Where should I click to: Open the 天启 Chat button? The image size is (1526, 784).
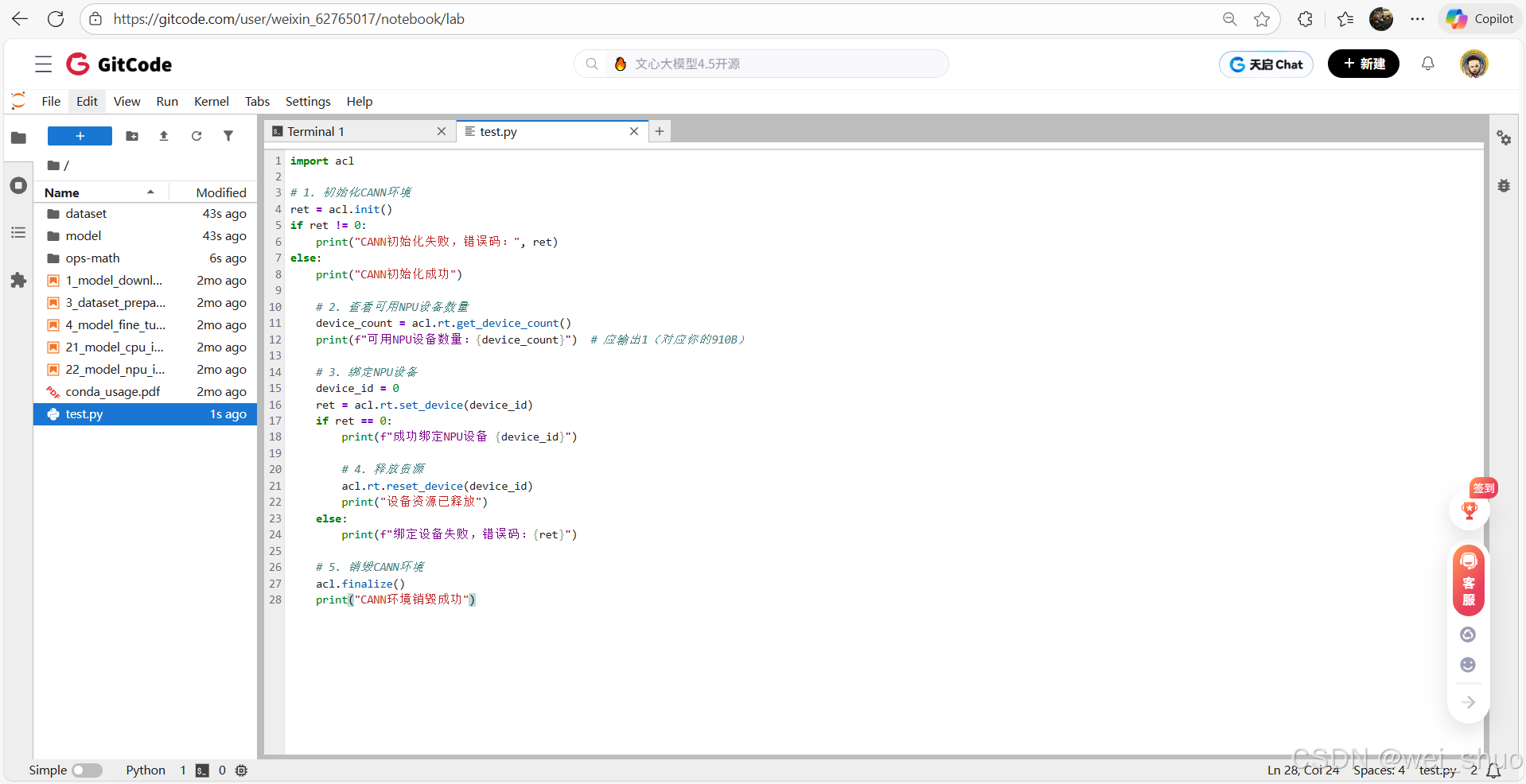pos(1266,64)
